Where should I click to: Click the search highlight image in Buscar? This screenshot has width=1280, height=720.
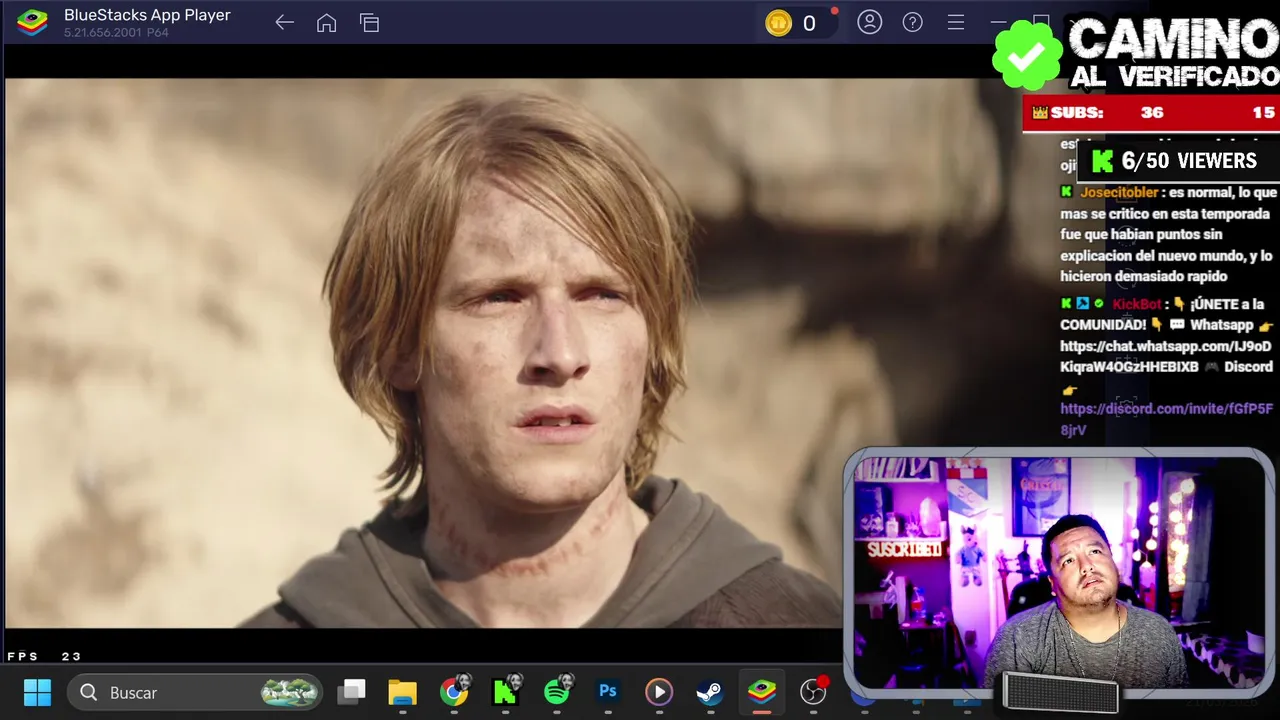pyautogui.click(x=289, y=692)
